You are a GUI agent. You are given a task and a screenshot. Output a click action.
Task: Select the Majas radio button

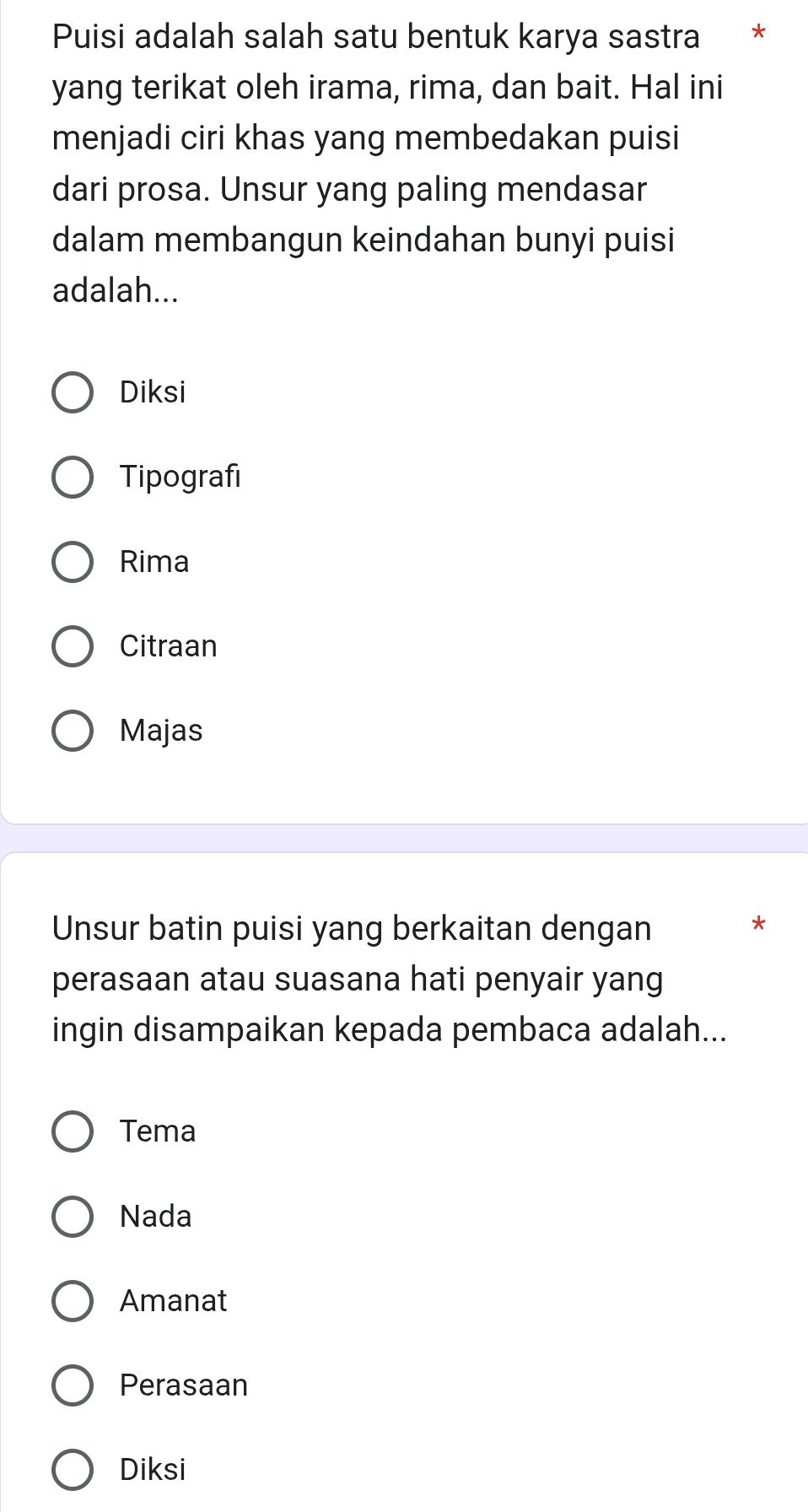74,730
